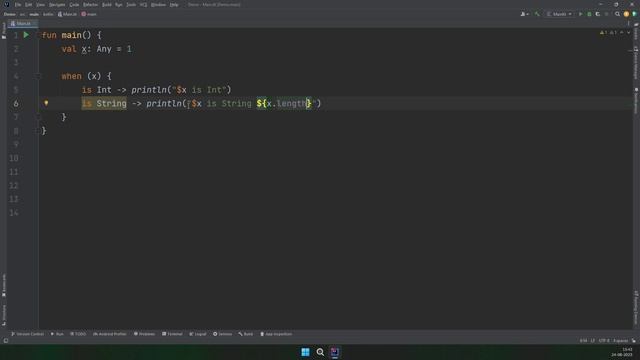The width and height of the screenshot is (640, 360).
Task: Open the Edit menu
Action: [29, 4]
